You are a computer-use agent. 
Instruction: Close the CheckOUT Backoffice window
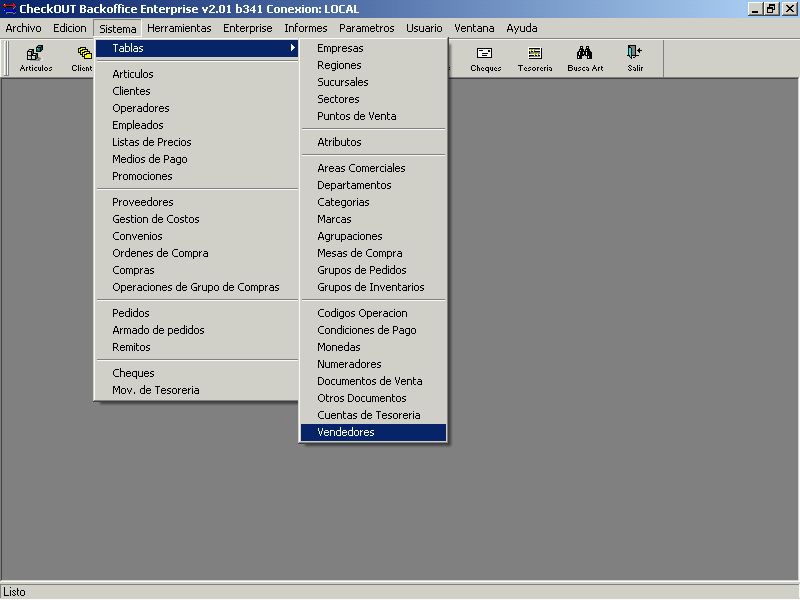(x=789, y=9)
